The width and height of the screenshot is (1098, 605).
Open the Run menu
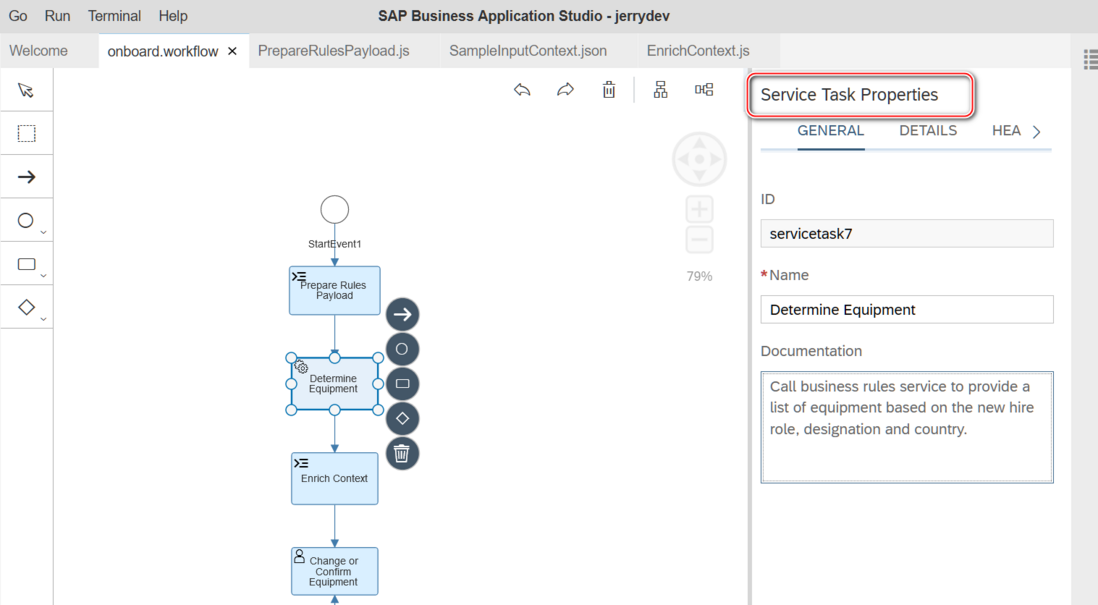pos(57,15)
